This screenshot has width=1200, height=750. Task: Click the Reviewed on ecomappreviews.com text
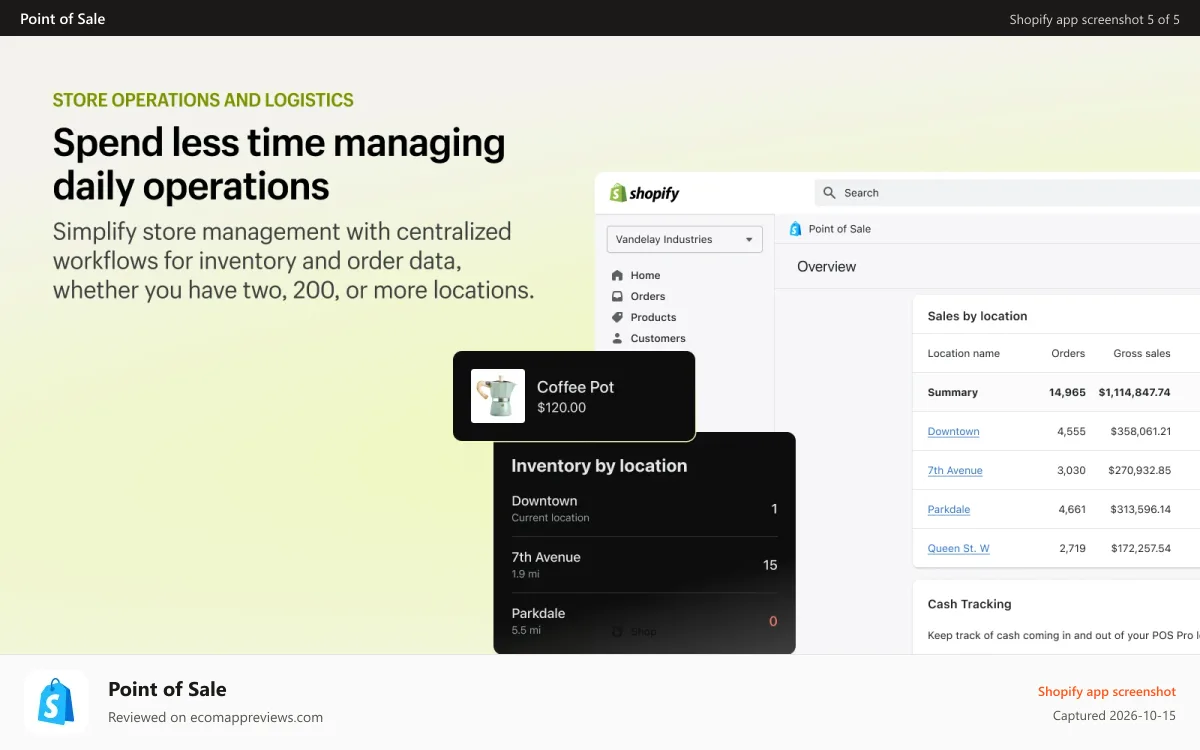(x=215, y=717)
